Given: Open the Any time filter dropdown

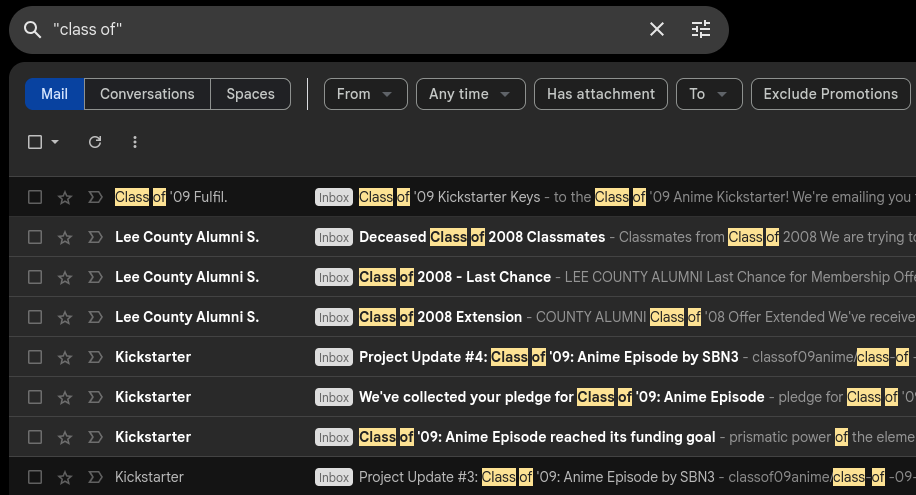Looking at the screenshot, I should click(x=470, y=94).
